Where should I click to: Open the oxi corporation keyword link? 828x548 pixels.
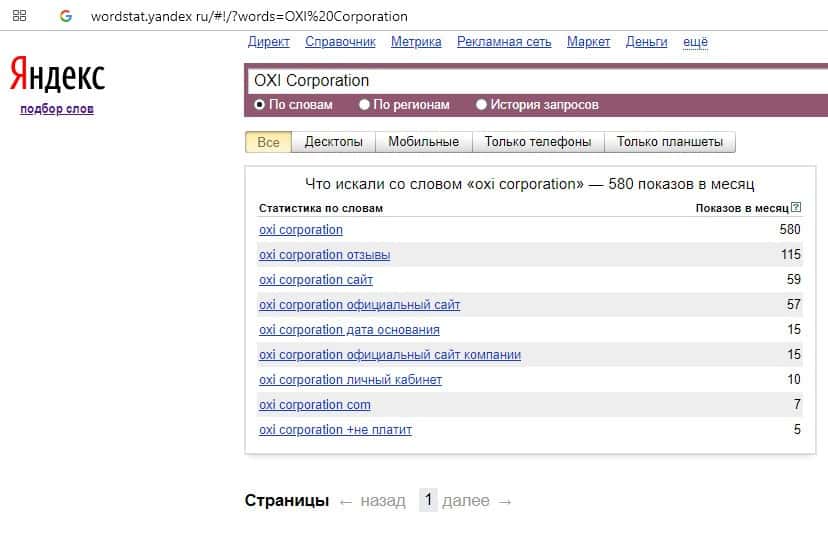pos(300,230)
